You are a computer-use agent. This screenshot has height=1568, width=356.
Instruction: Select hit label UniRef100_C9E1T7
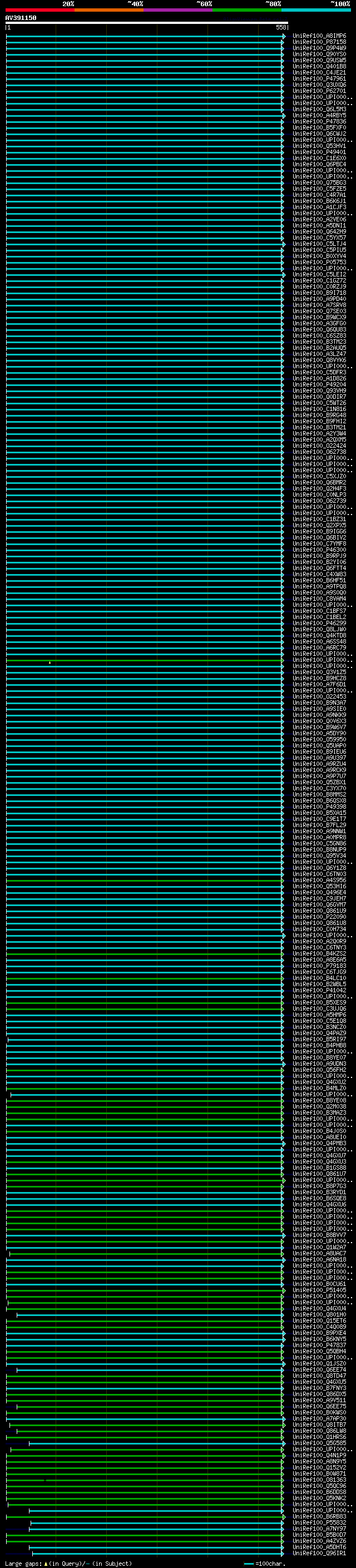pyautogui.click(x=319, y=819)
